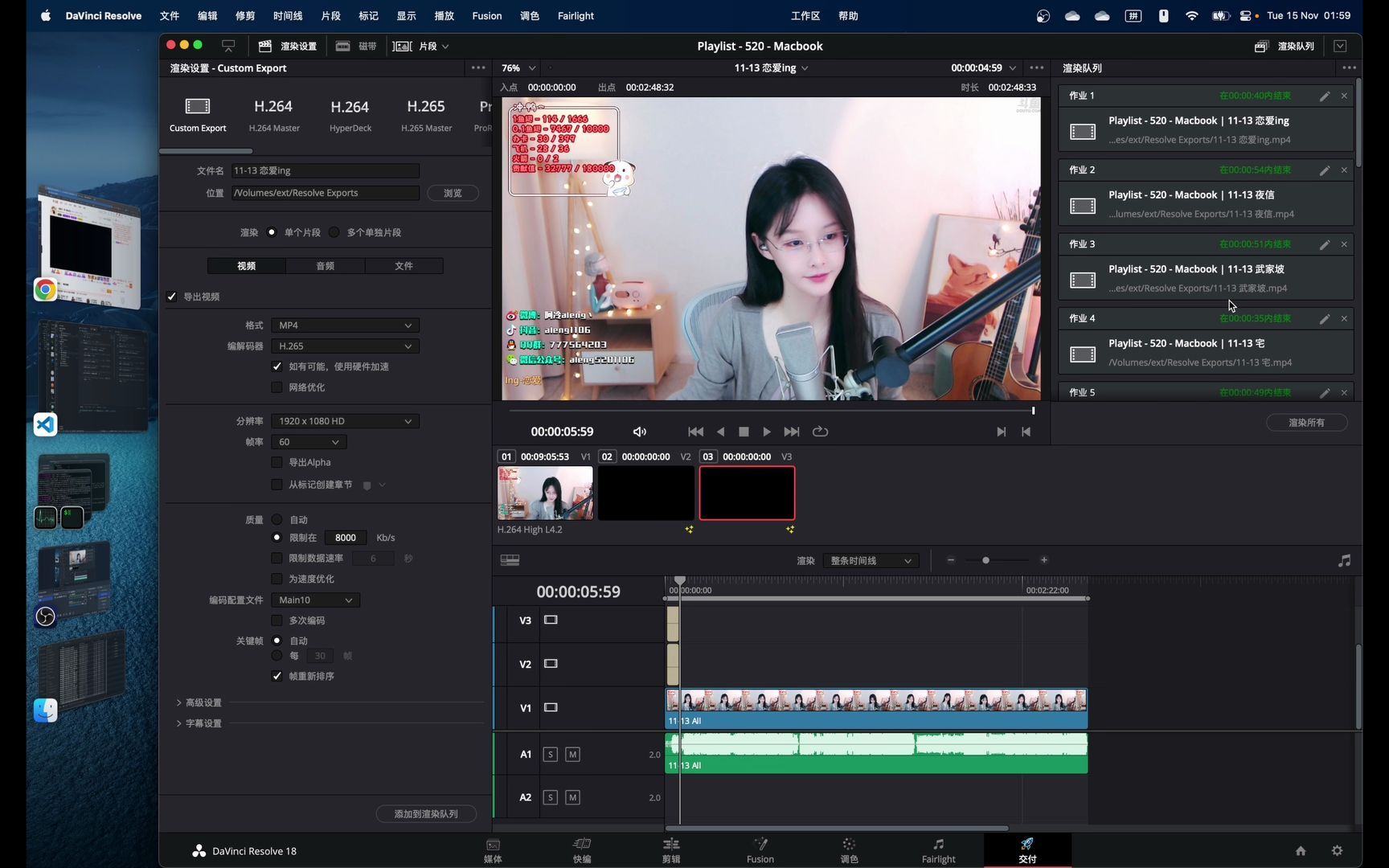Open render settings options dots menu
Viewport: 1389px width, 868px height.
click(478, 68)
